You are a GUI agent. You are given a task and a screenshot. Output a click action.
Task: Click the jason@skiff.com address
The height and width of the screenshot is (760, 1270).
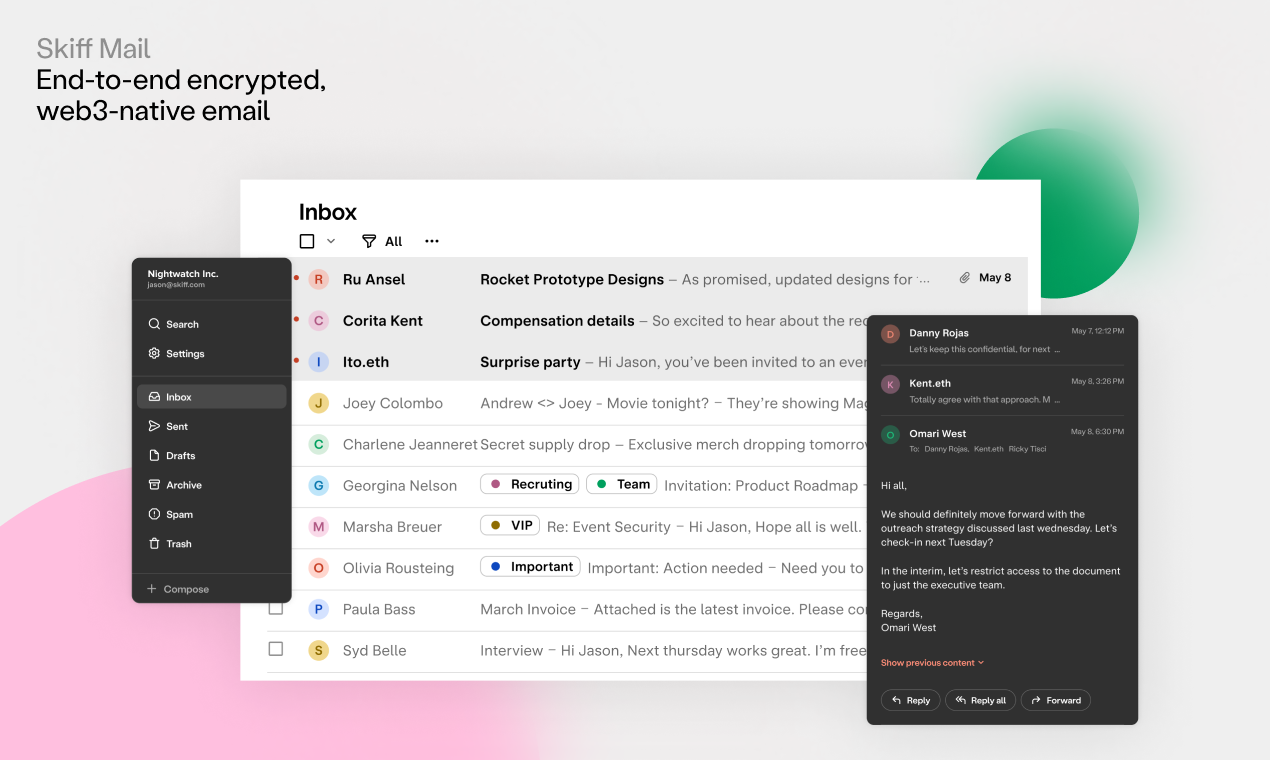coord(176,285)
